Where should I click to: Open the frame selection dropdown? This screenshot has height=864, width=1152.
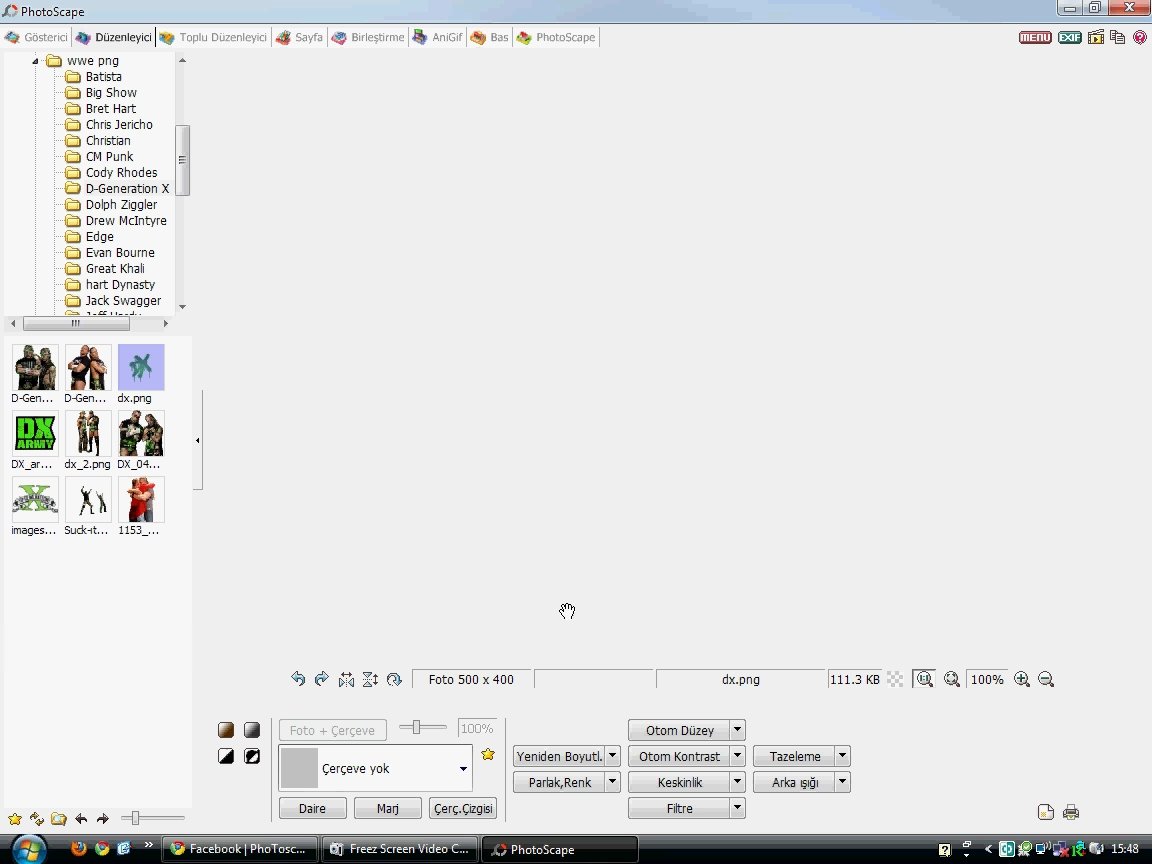tap(463, 768)
